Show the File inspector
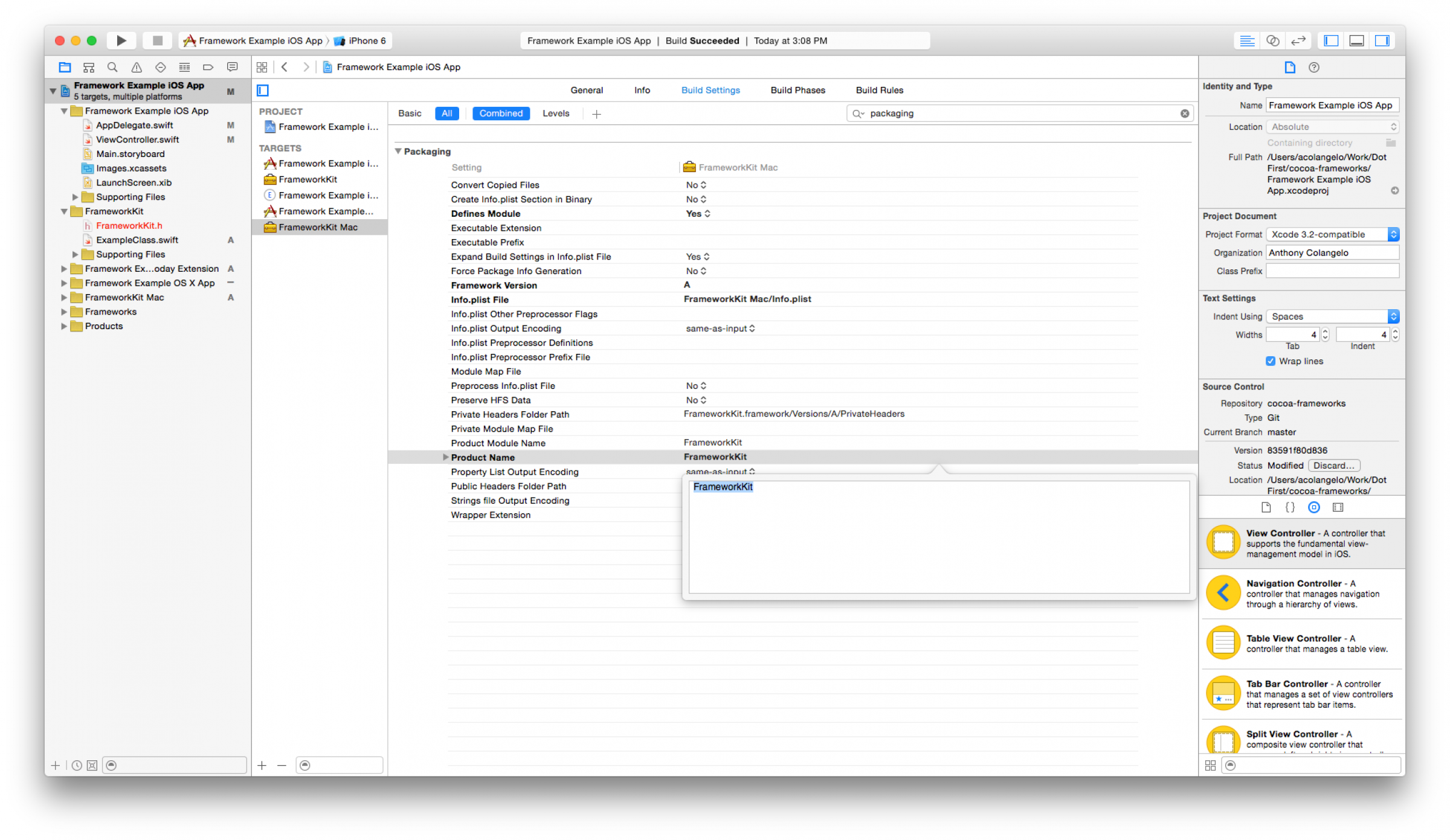Viewport: 1450px width, 840px height. tap(1290, 67)
